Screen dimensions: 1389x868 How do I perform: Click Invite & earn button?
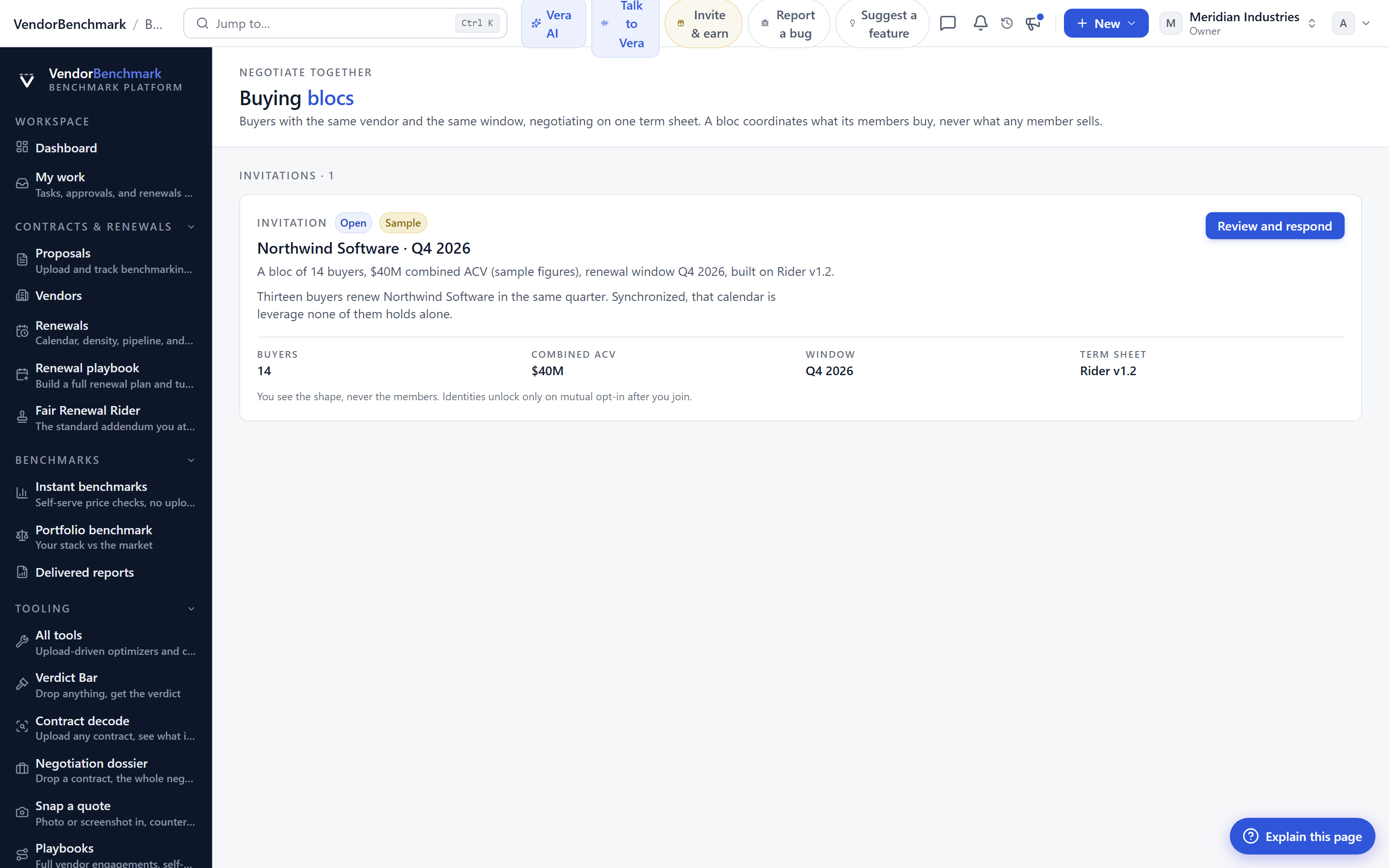point(703,24)
